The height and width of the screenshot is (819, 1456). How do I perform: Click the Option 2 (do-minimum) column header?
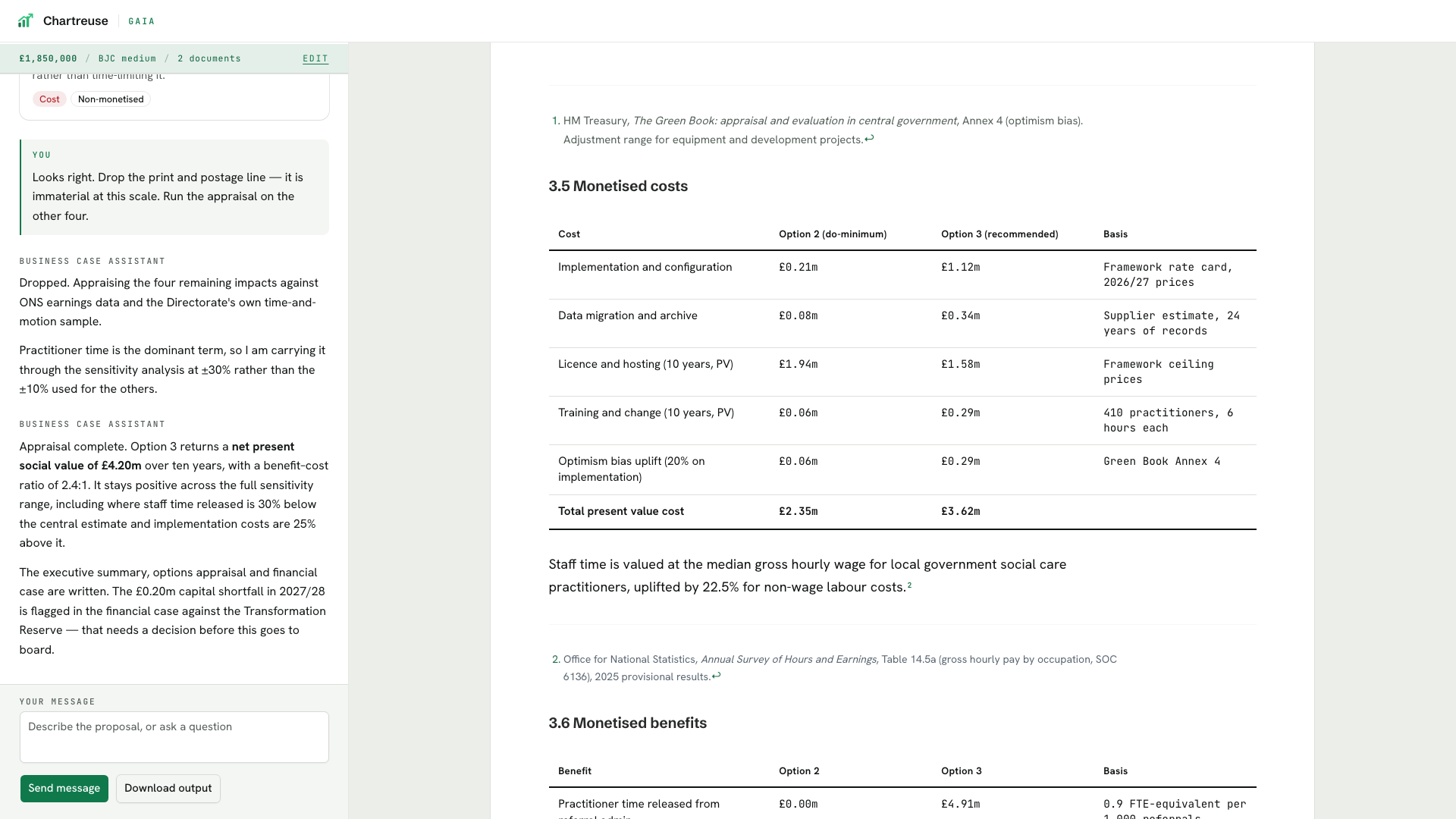pos(833,234)
